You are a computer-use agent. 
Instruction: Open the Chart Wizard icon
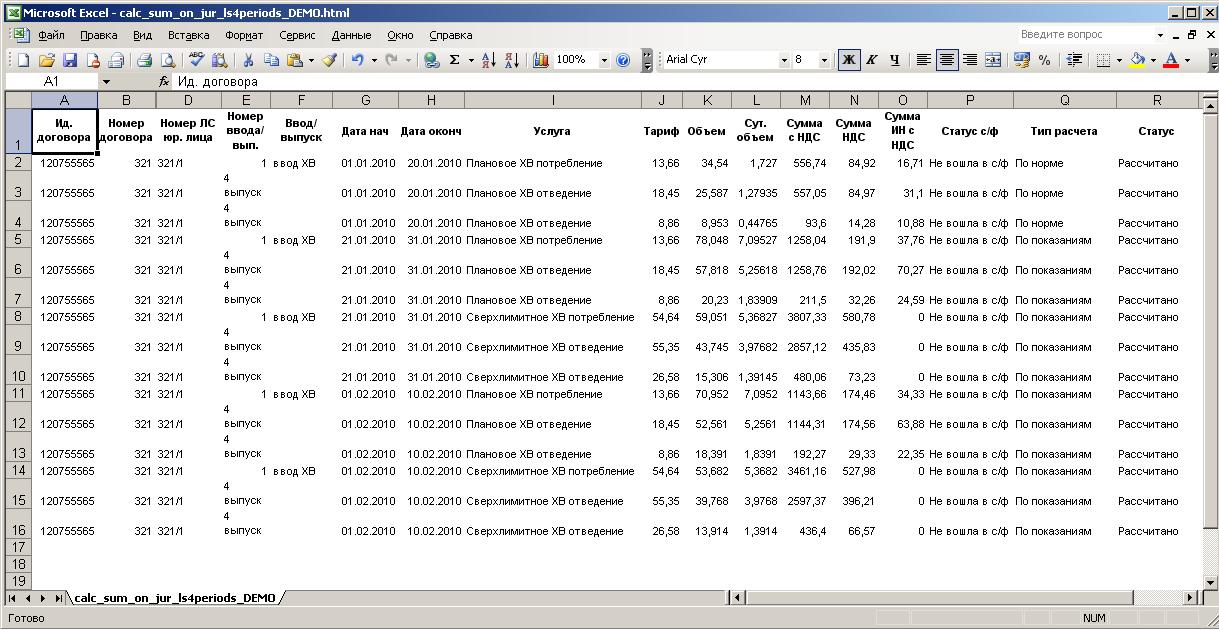click(x=541, y=60)
